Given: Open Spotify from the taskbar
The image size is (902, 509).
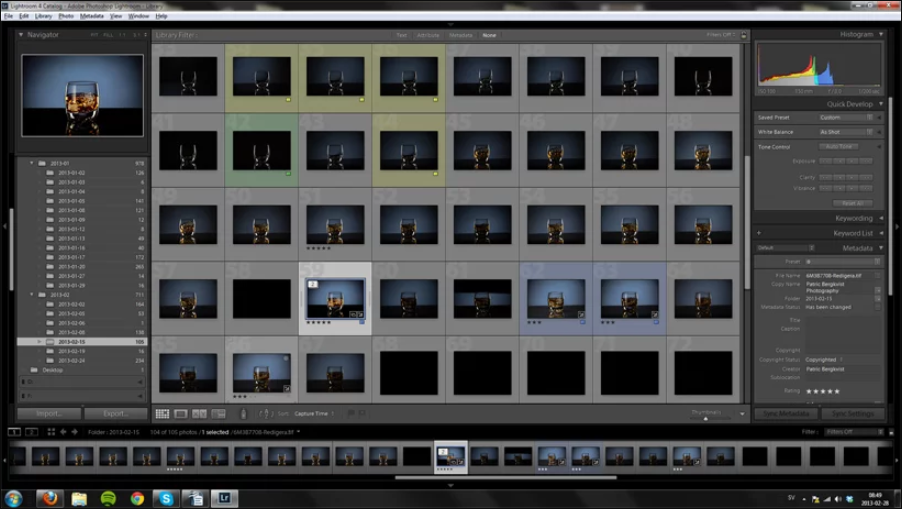Looking at the screenshot, I should click(x=108, y=498).
